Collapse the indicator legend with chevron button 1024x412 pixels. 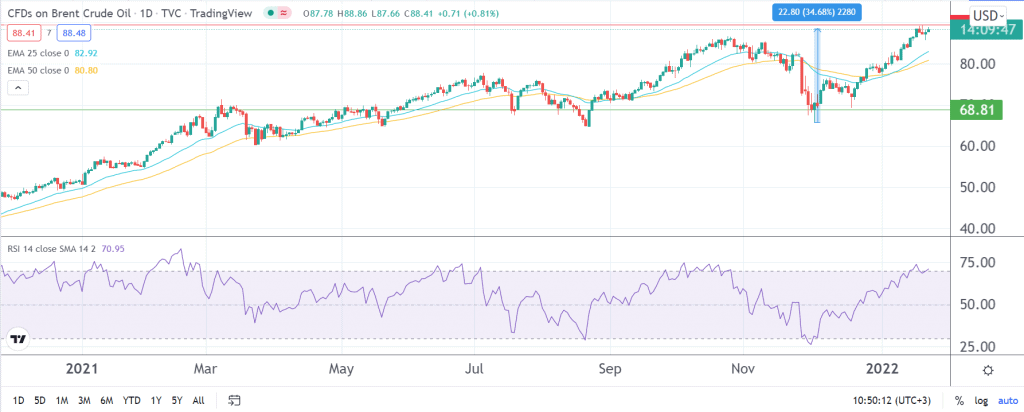(17, 88)
